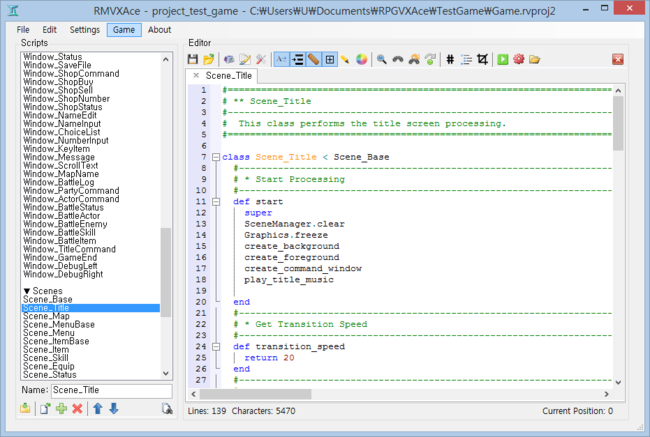This screenshot has height=437, width=650.
Task: Click the magnifying glass search icon
Action: click(x=382, y=59)
